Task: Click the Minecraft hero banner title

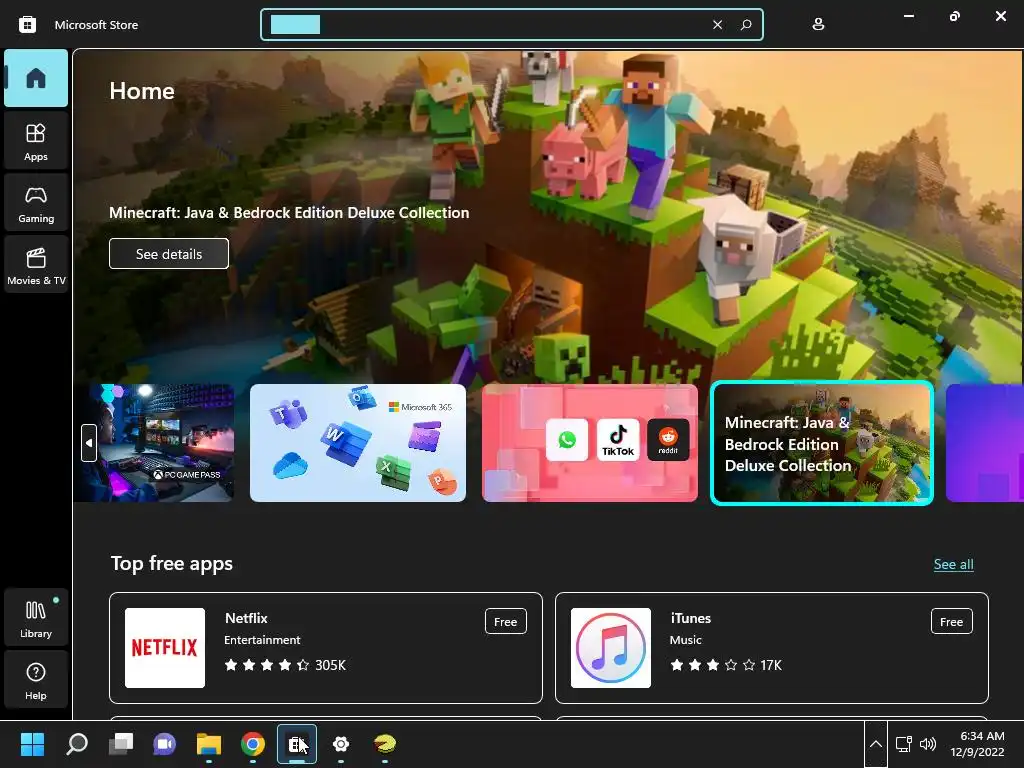Action: [289, 213]
